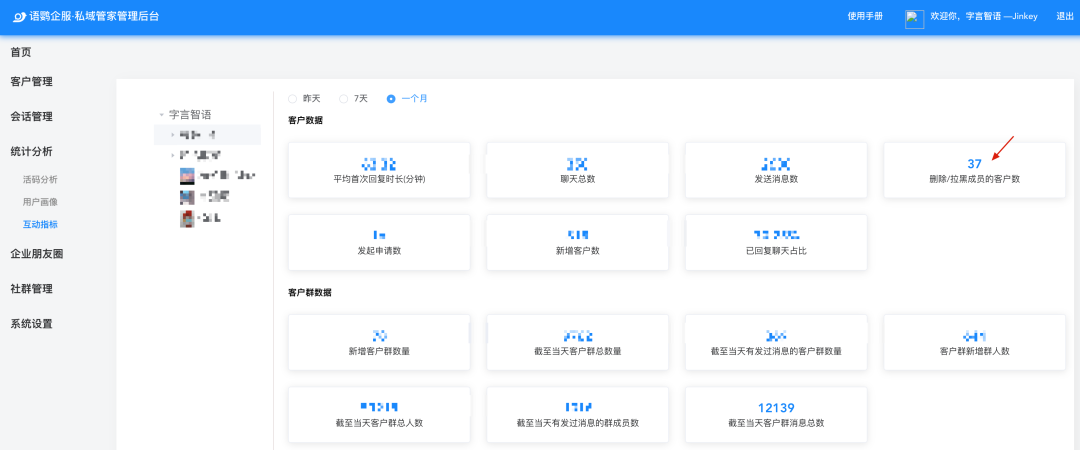The image size is (1080, 450).
Task: Click the last member avatar in department tree
Action: pyautogui.click(x=187, y=217)
